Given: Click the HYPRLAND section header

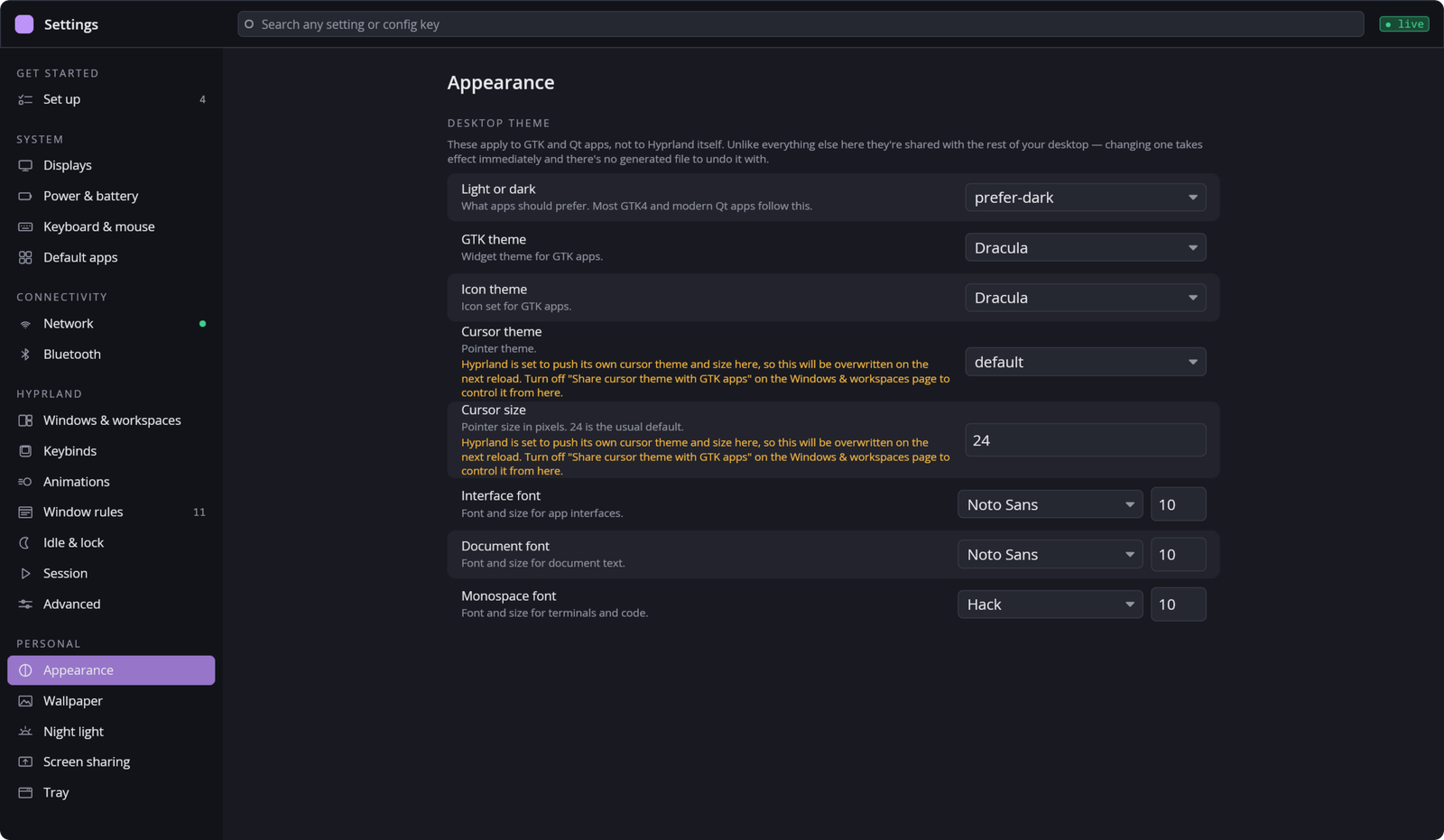Looking at the screenshot, I should [x=49, y=394].
